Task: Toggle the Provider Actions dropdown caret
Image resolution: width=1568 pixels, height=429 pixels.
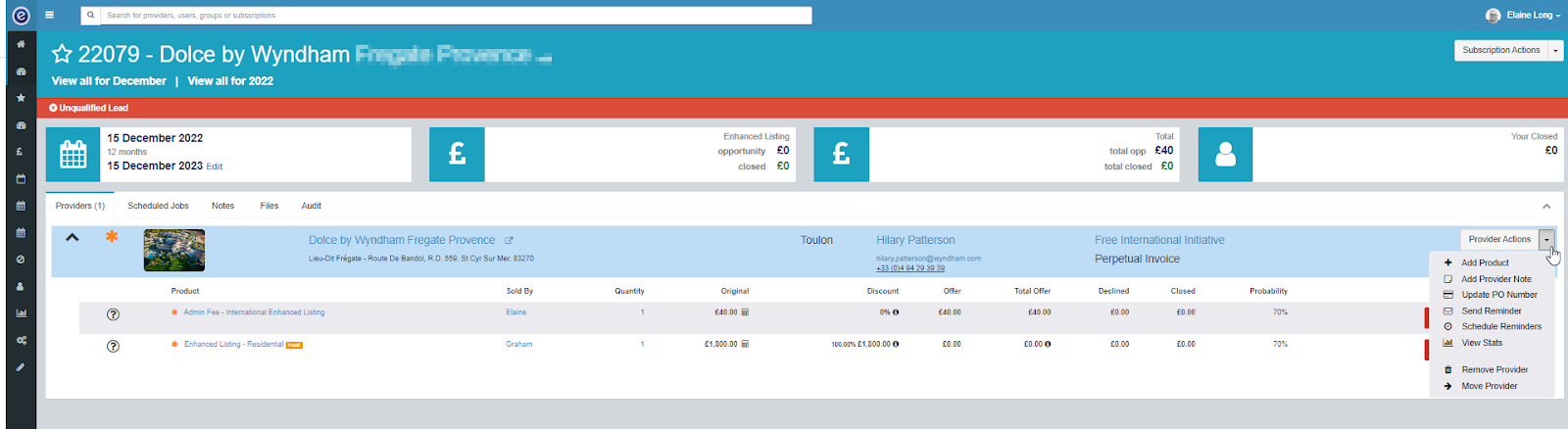Action: pos(1546,239)
